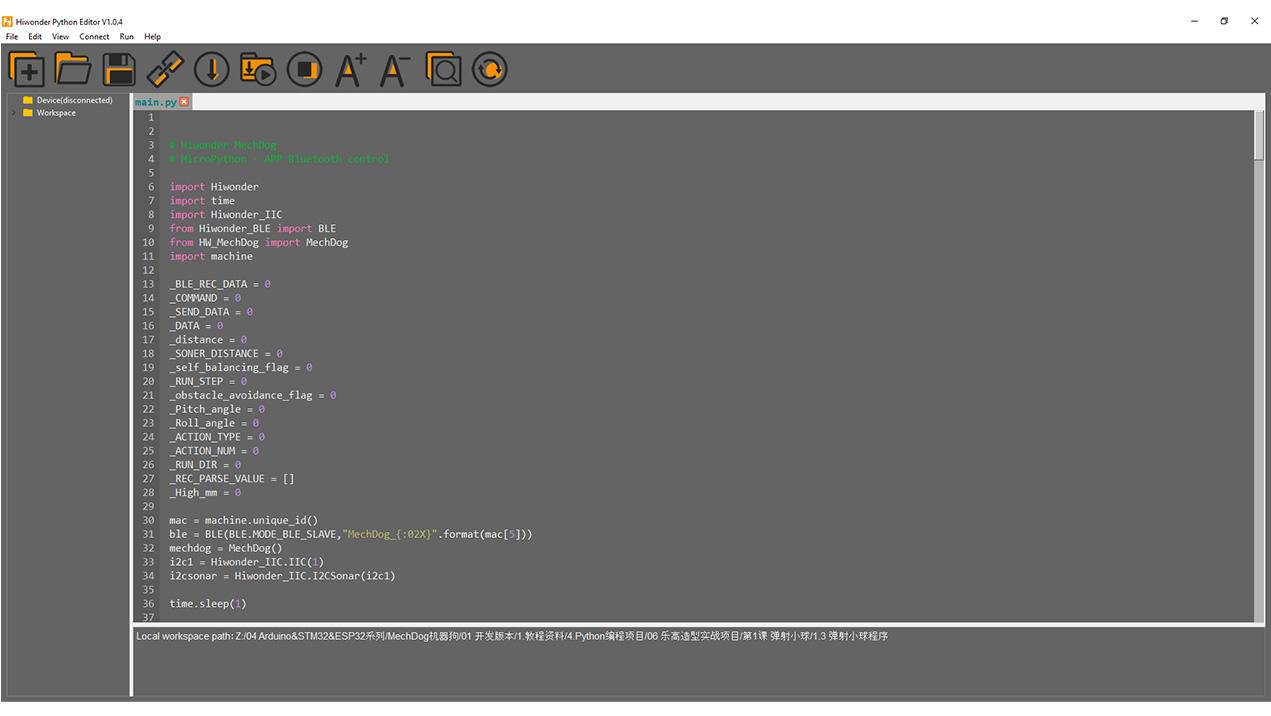Expand the Workspace tree node arrow
1271x716 pixels.
point(13,113)
